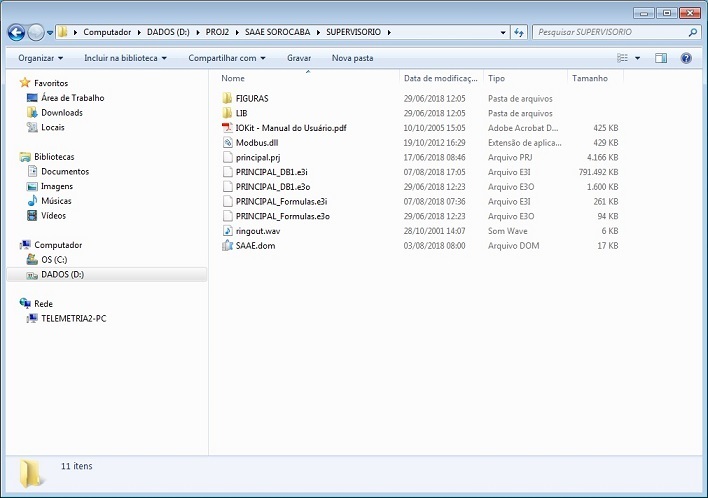Sort by Data de modificação column header

[441, 78]
